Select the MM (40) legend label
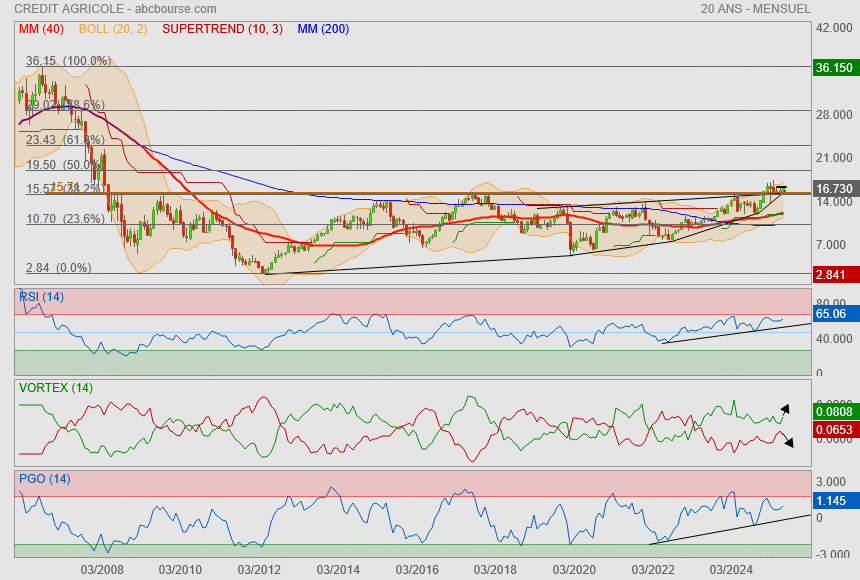Image resolution: width=860 pixels, height=580 pixels. tap(41, 29)
